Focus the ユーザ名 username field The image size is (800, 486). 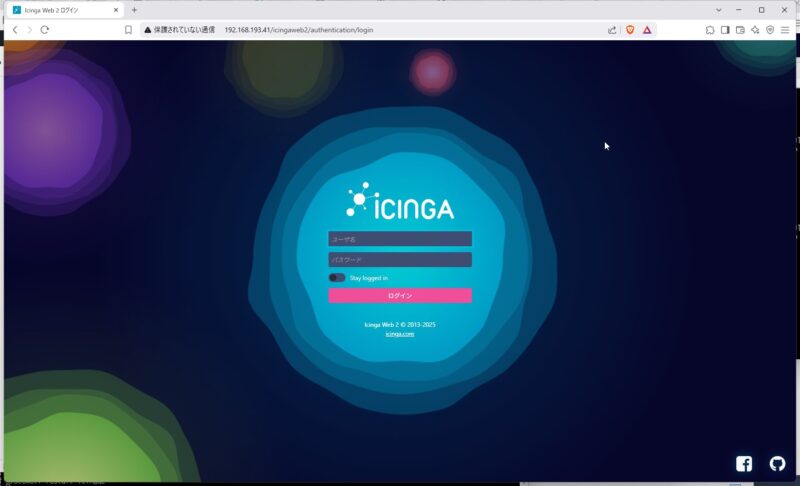pyautogui.click(x=400, y=239)
